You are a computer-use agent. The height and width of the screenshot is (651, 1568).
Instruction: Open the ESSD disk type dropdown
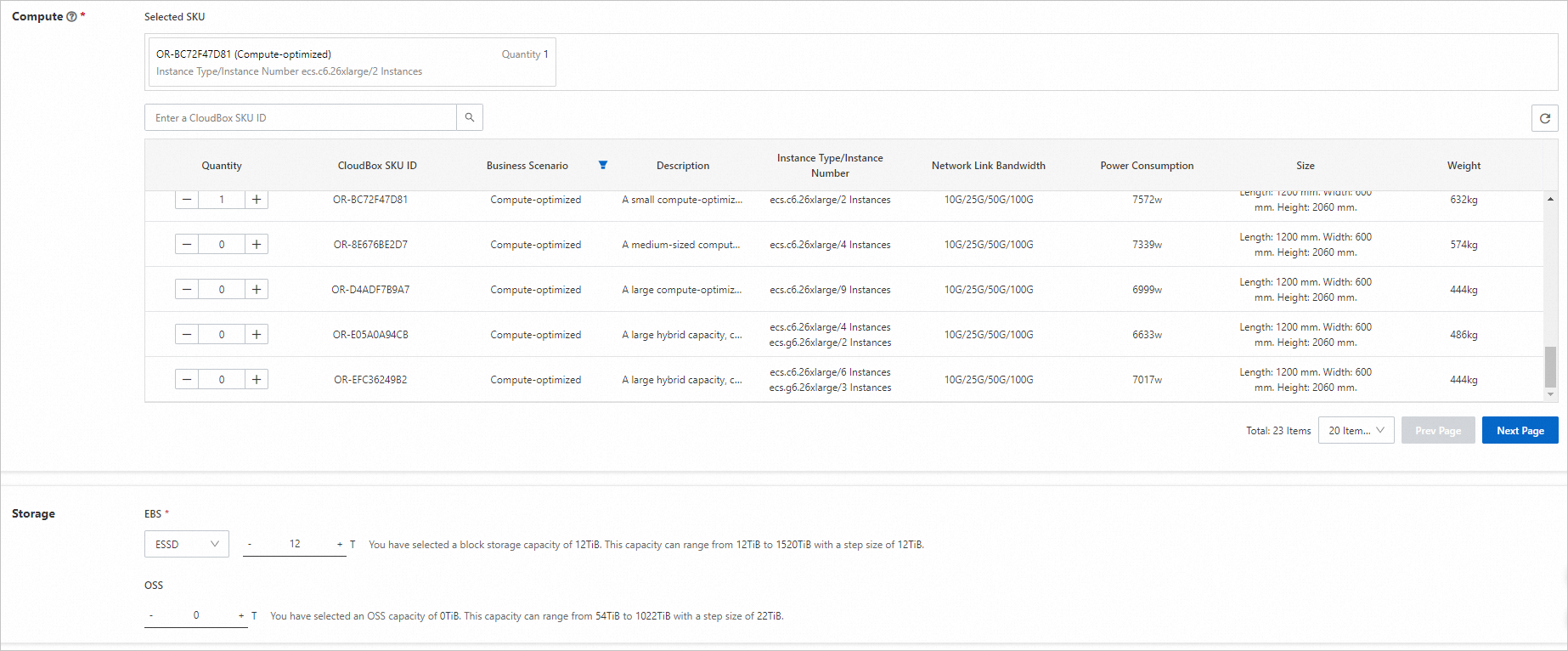click(x=187, y=544)
